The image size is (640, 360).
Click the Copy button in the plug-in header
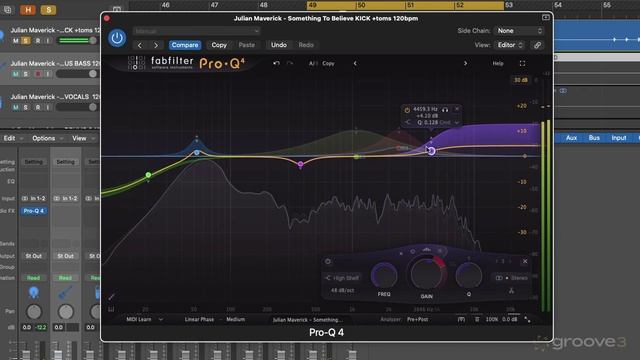pos(219,45)
